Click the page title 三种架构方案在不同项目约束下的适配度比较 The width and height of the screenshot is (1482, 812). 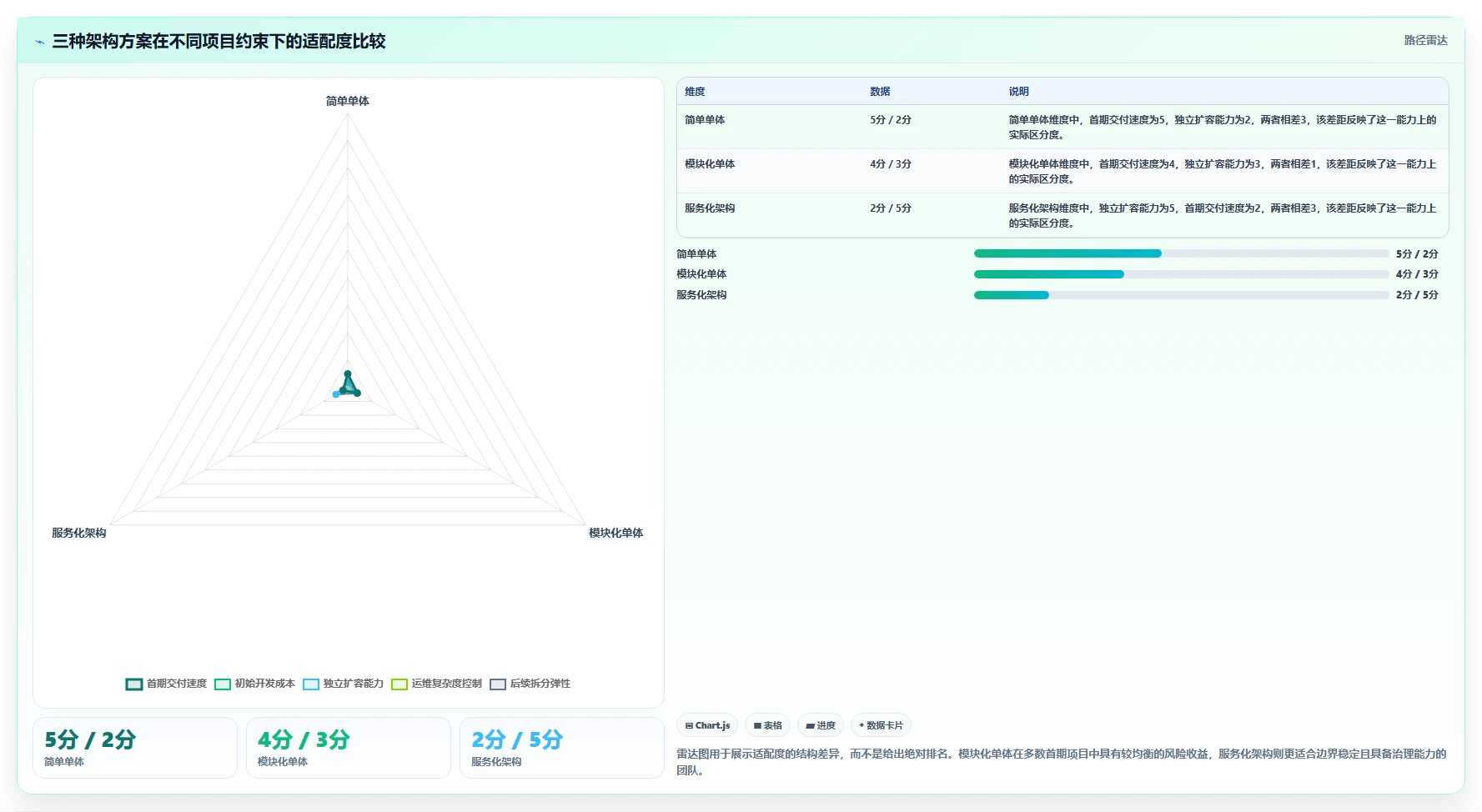point(219,42)
